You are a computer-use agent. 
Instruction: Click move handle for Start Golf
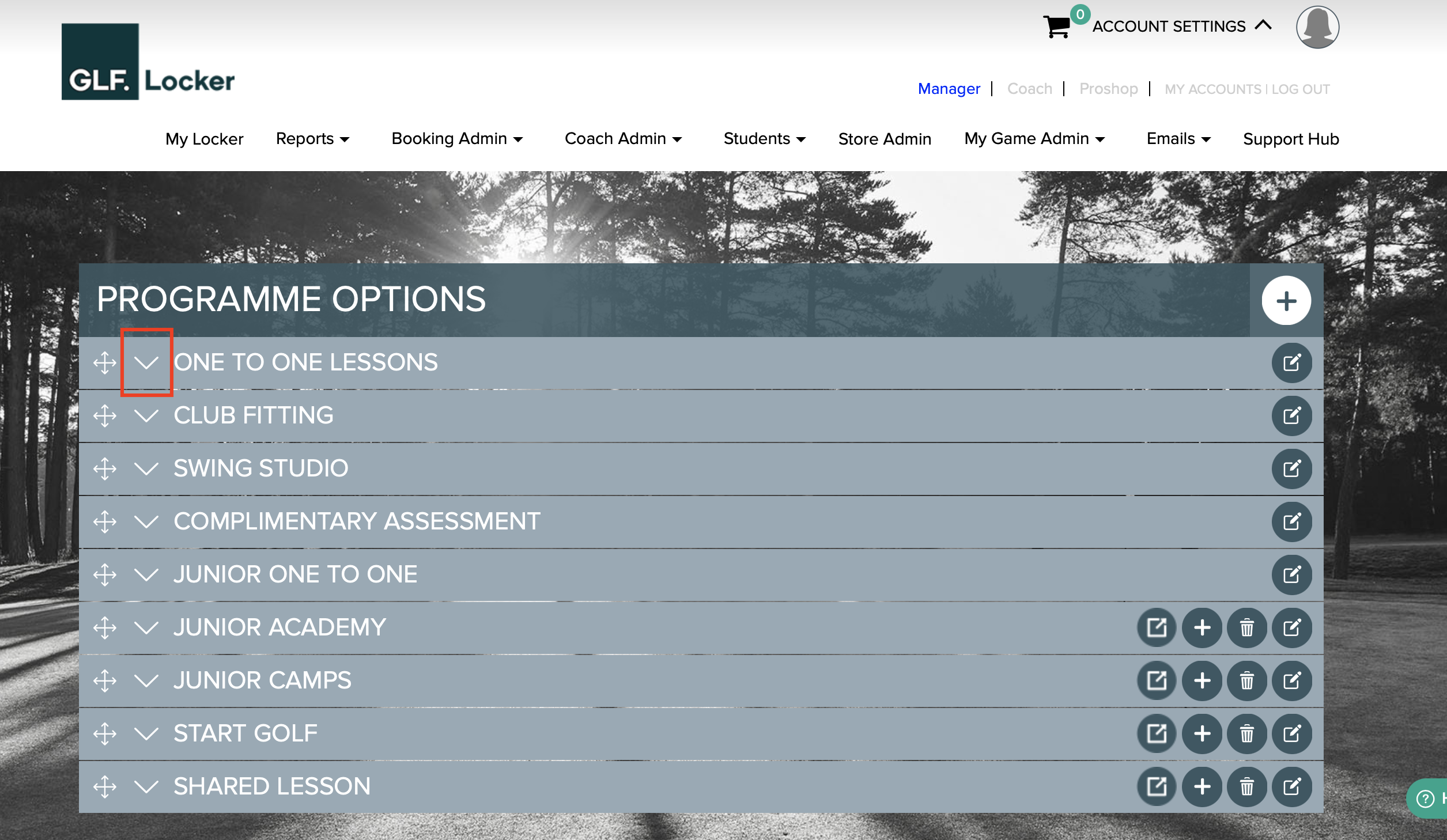(105, 733)
